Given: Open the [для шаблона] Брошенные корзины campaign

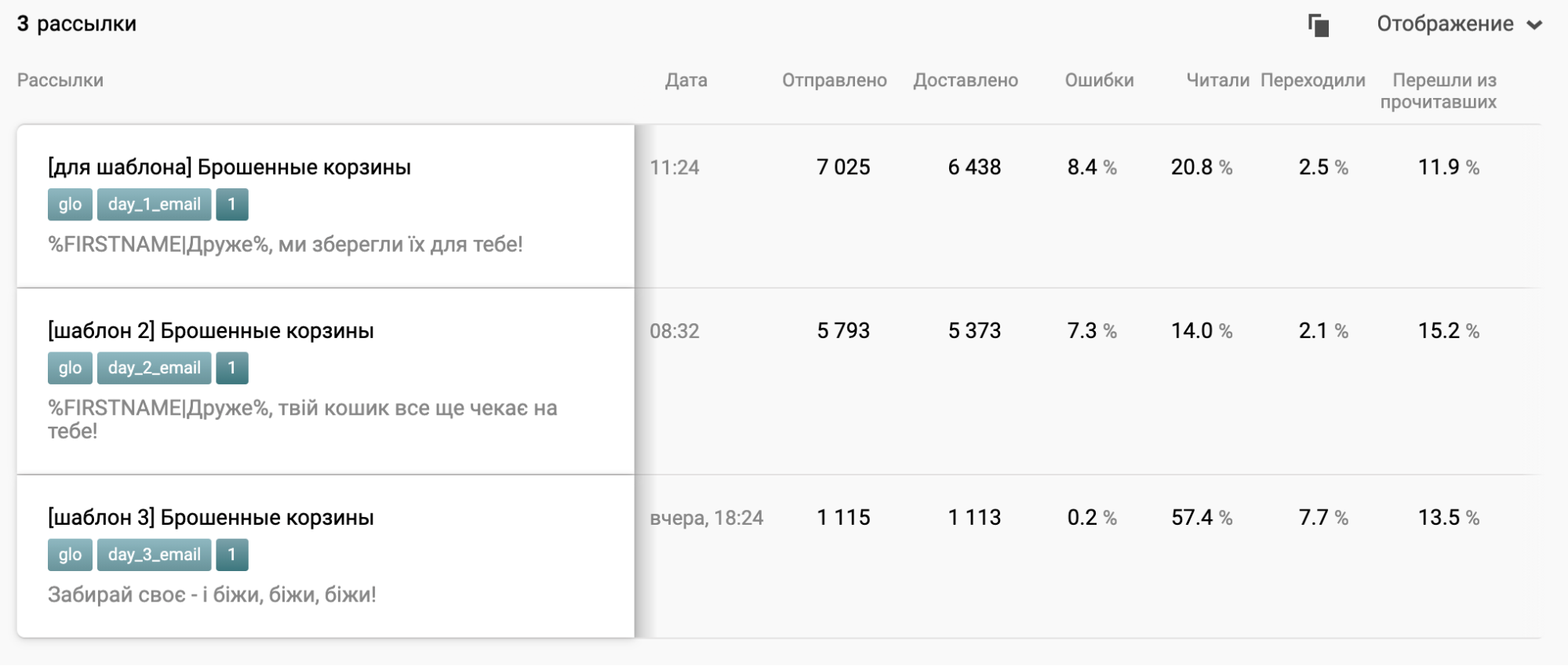Looking at the screenshot, I should (x=229, y=167).
